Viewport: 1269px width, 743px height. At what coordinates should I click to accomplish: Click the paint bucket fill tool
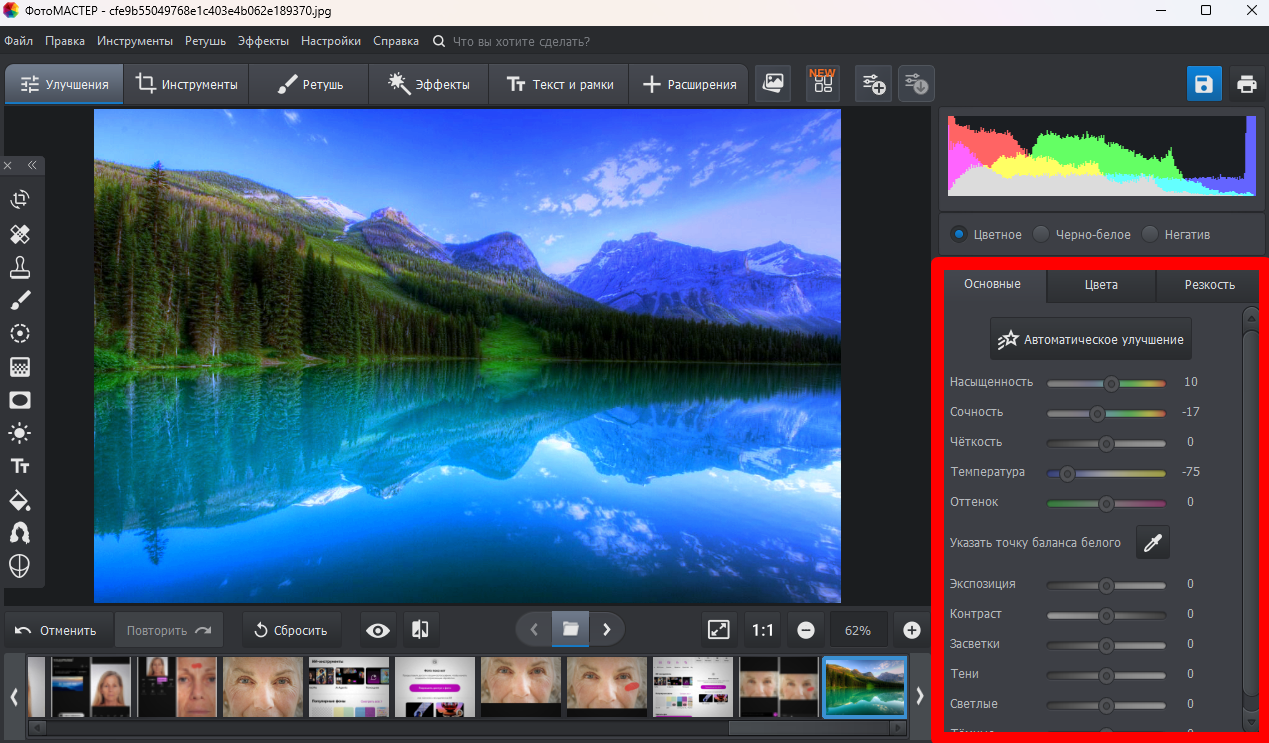[x=20, y=499]
